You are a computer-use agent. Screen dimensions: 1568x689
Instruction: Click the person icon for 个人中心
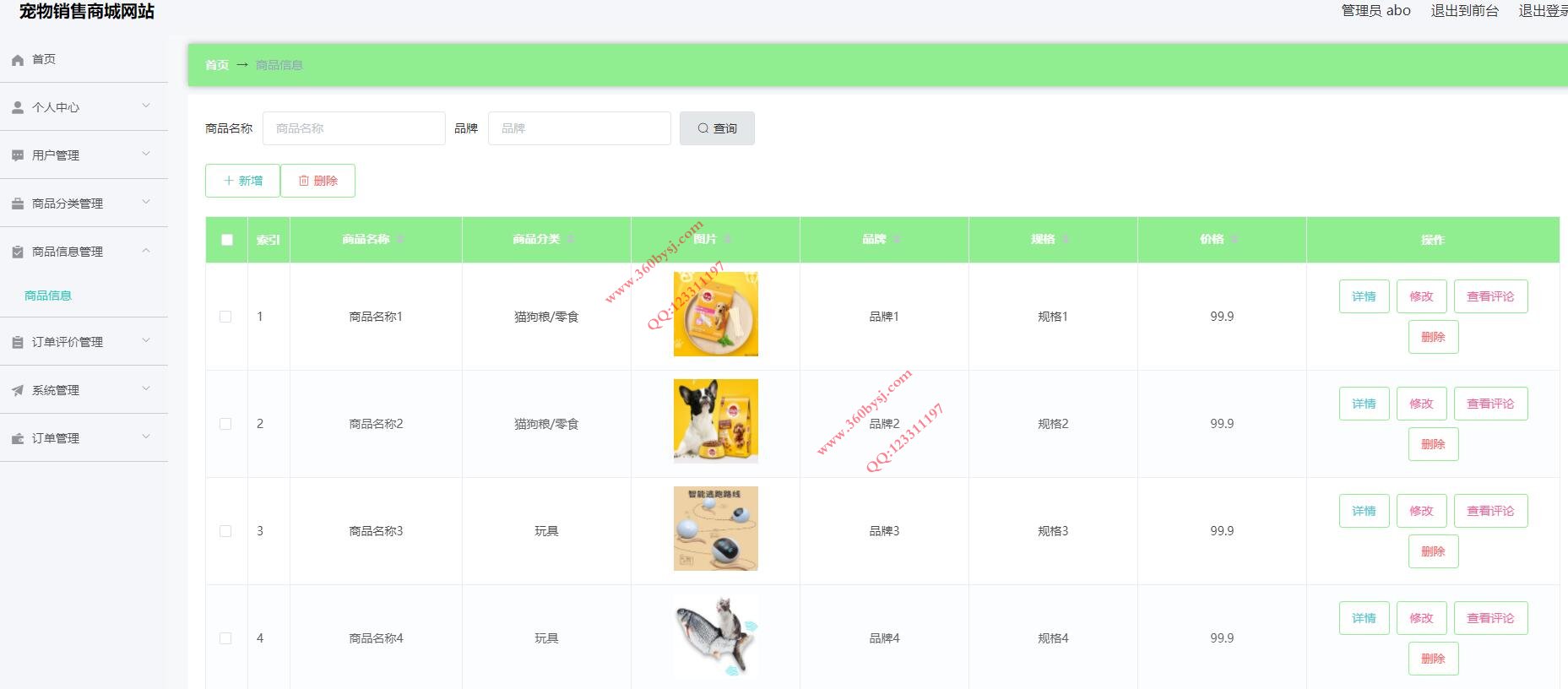click(x=18, y=107)
